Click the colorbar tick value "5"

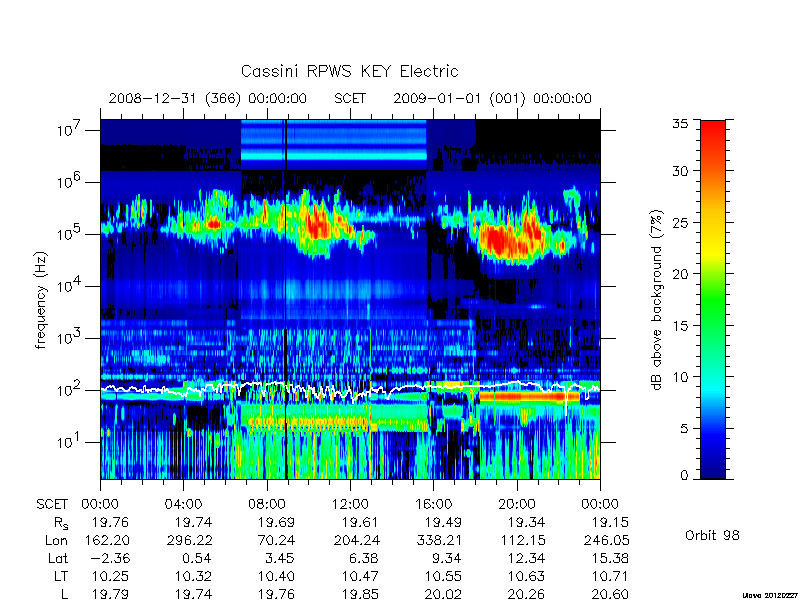pos(684,429)
